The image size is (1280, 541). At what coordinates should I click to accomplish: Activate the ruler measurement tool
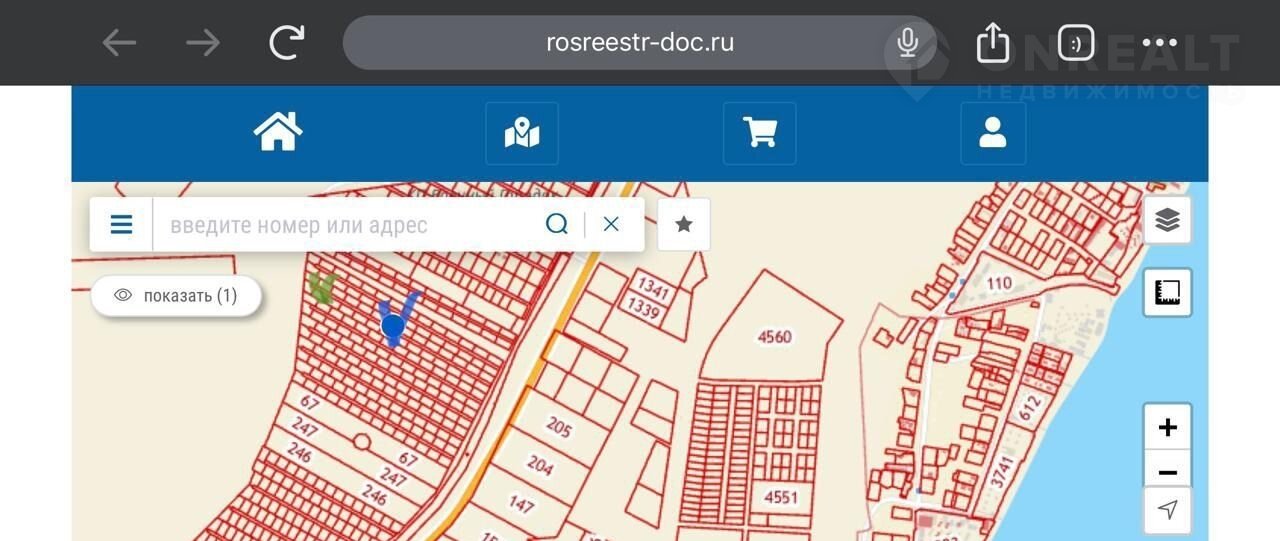click(x=1167, y=292)
